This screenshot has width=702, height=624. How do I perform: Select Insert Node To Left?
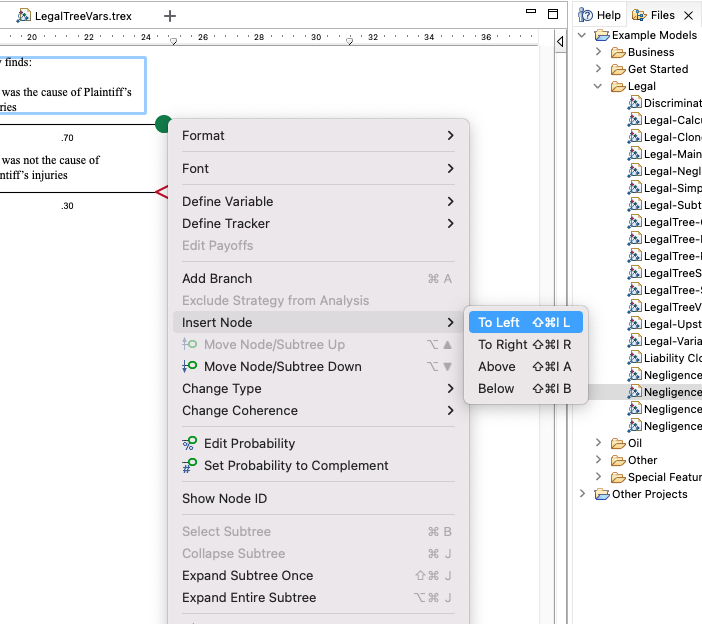526,322
